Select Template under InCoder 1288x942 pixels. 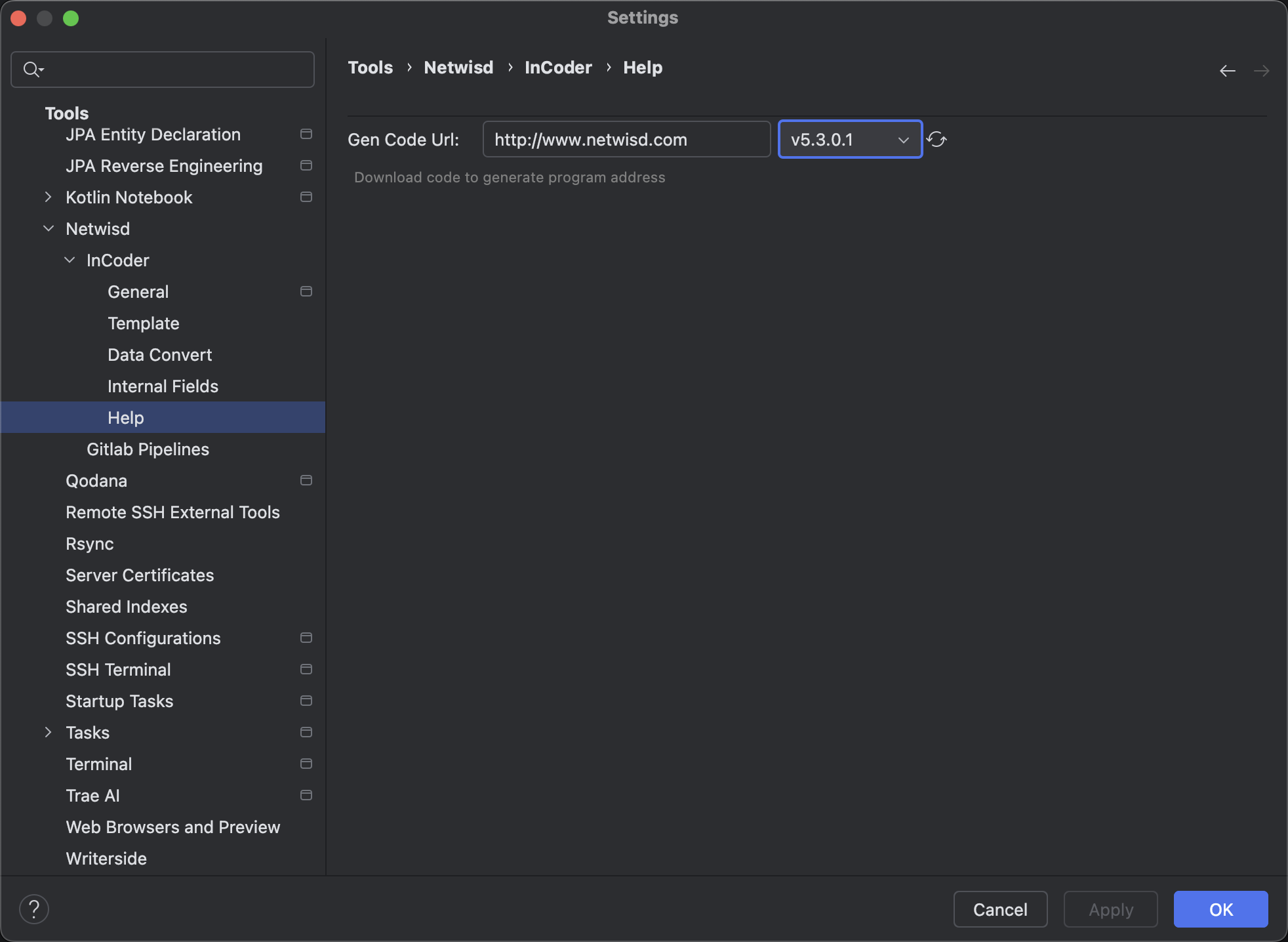pos(144,323)
